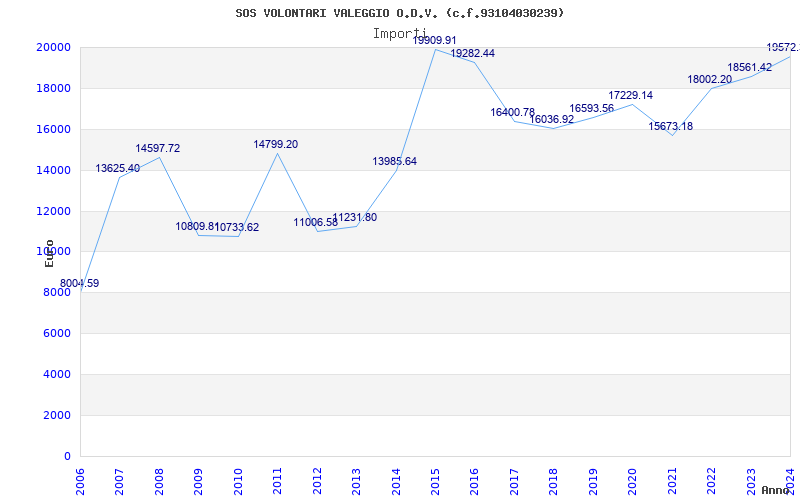The height and width of the screenshot is (500, 800).
Task: Click x-axis year 2015
Action: (x=435, y=482)
